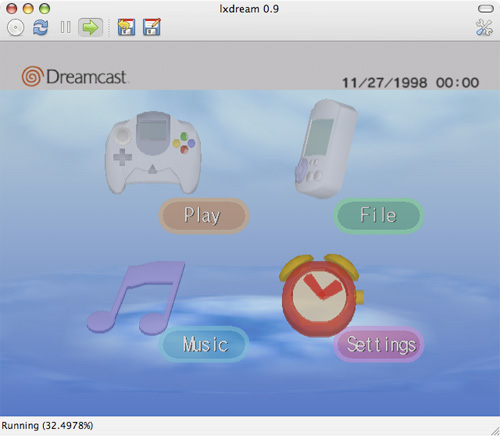
Task: Open the CD-ROM disc mount icon
Action: (x=15, y=27)
